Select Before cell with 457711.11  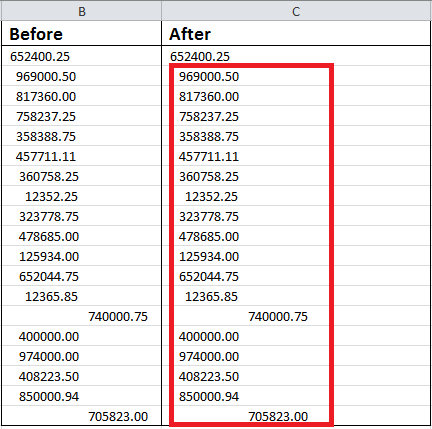82,156
